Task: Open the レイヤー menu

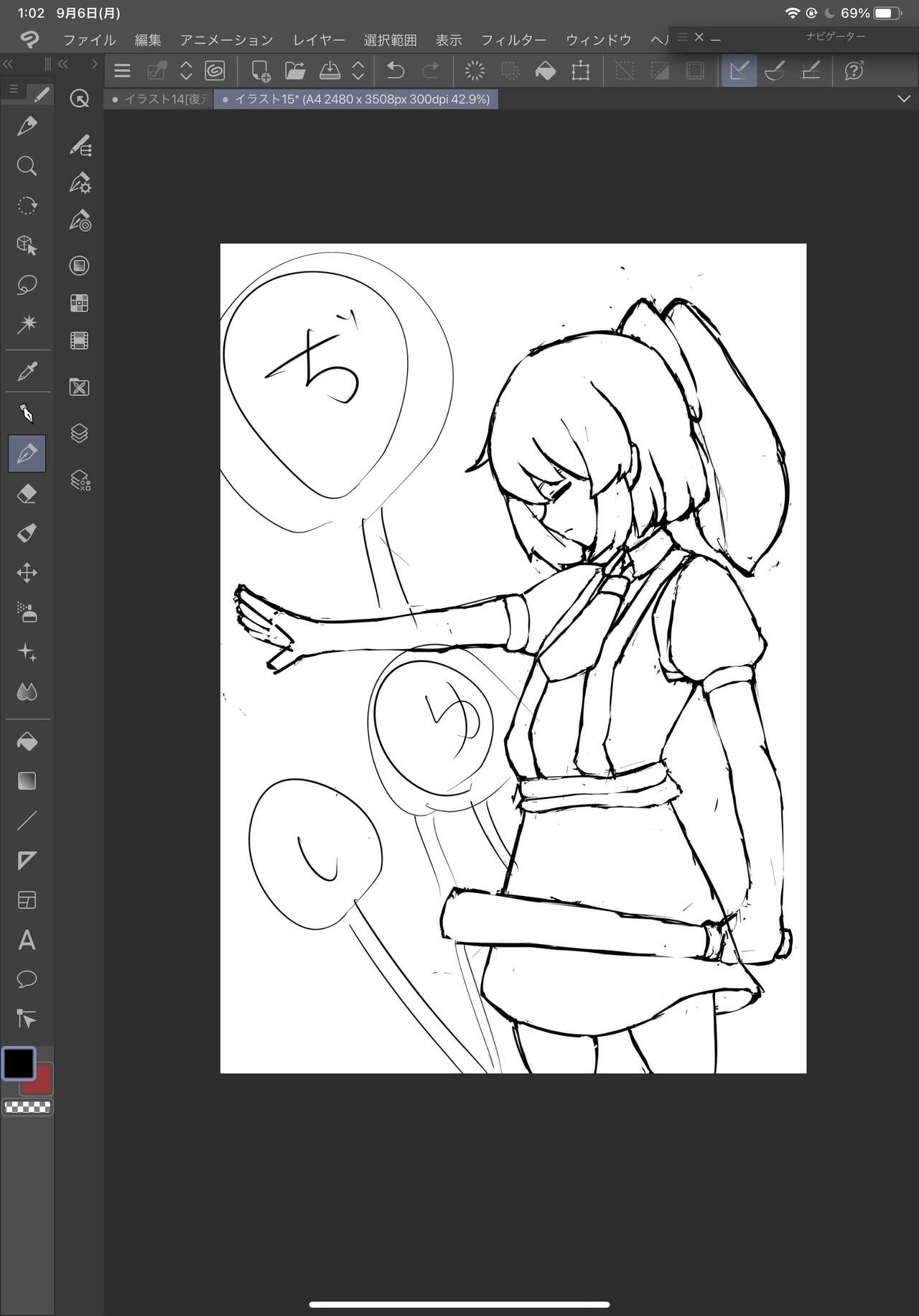Action: [x=319, y=40]
